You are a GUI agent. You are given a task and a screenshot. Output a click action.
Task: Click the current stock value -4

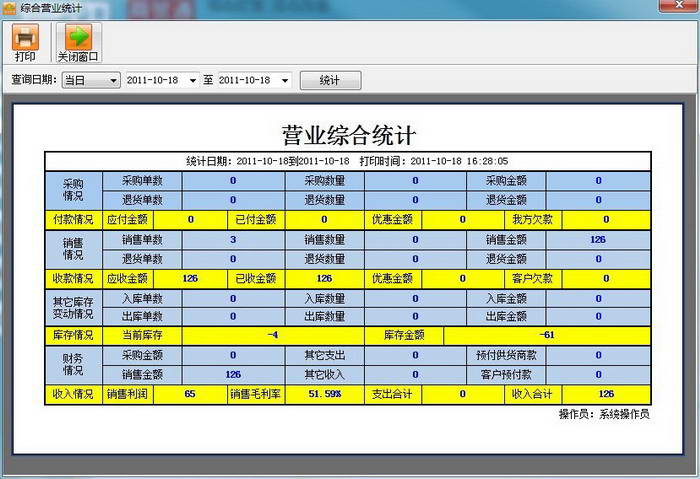pos(273,335)
